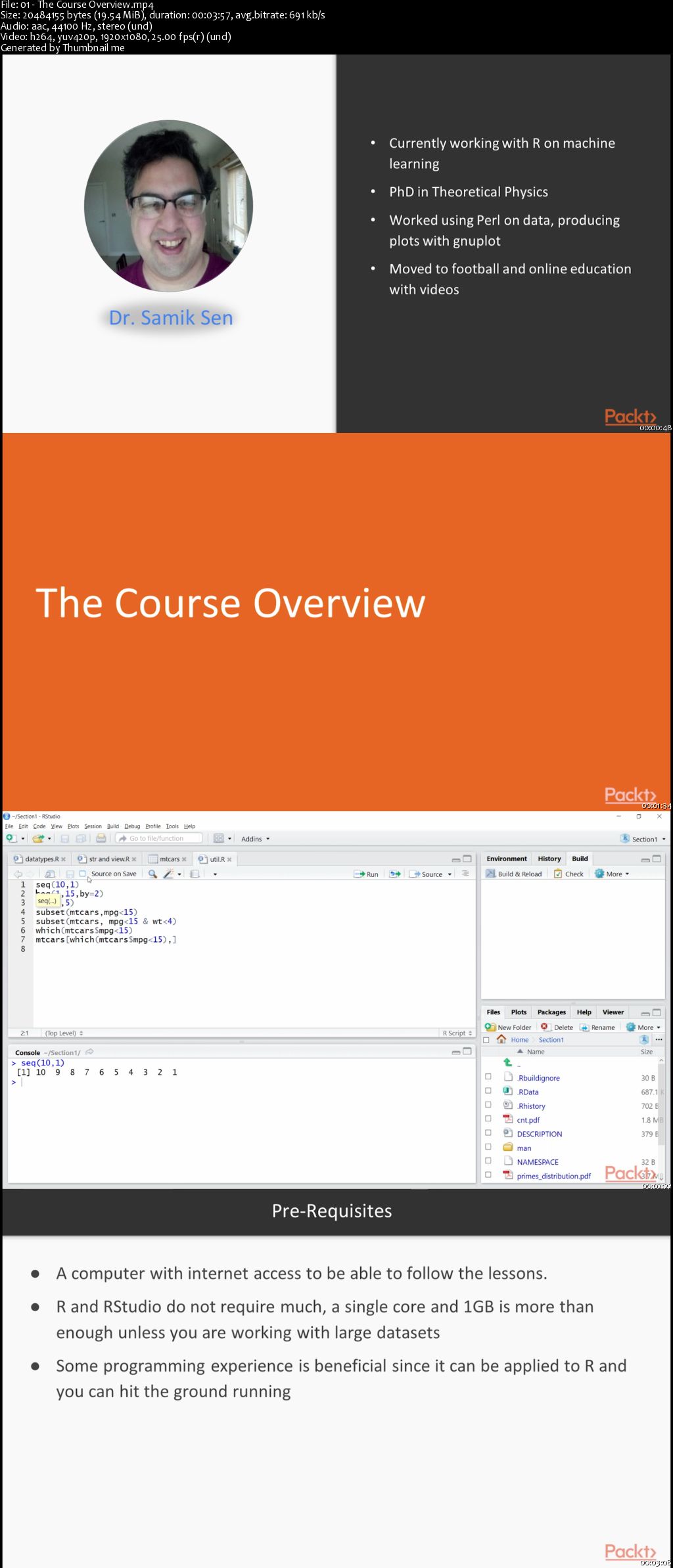Open the Files pane More dropdown
The width and height of the screenshot is (673, 1568).
point(643,1027)
